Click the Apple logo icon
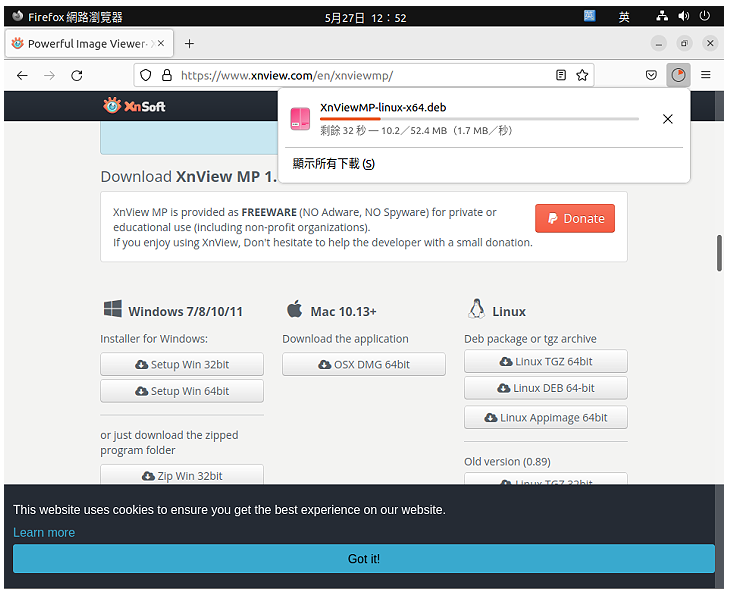Viewport: 736px width, 592px height. pyautogui.click(x=295, y=309)
